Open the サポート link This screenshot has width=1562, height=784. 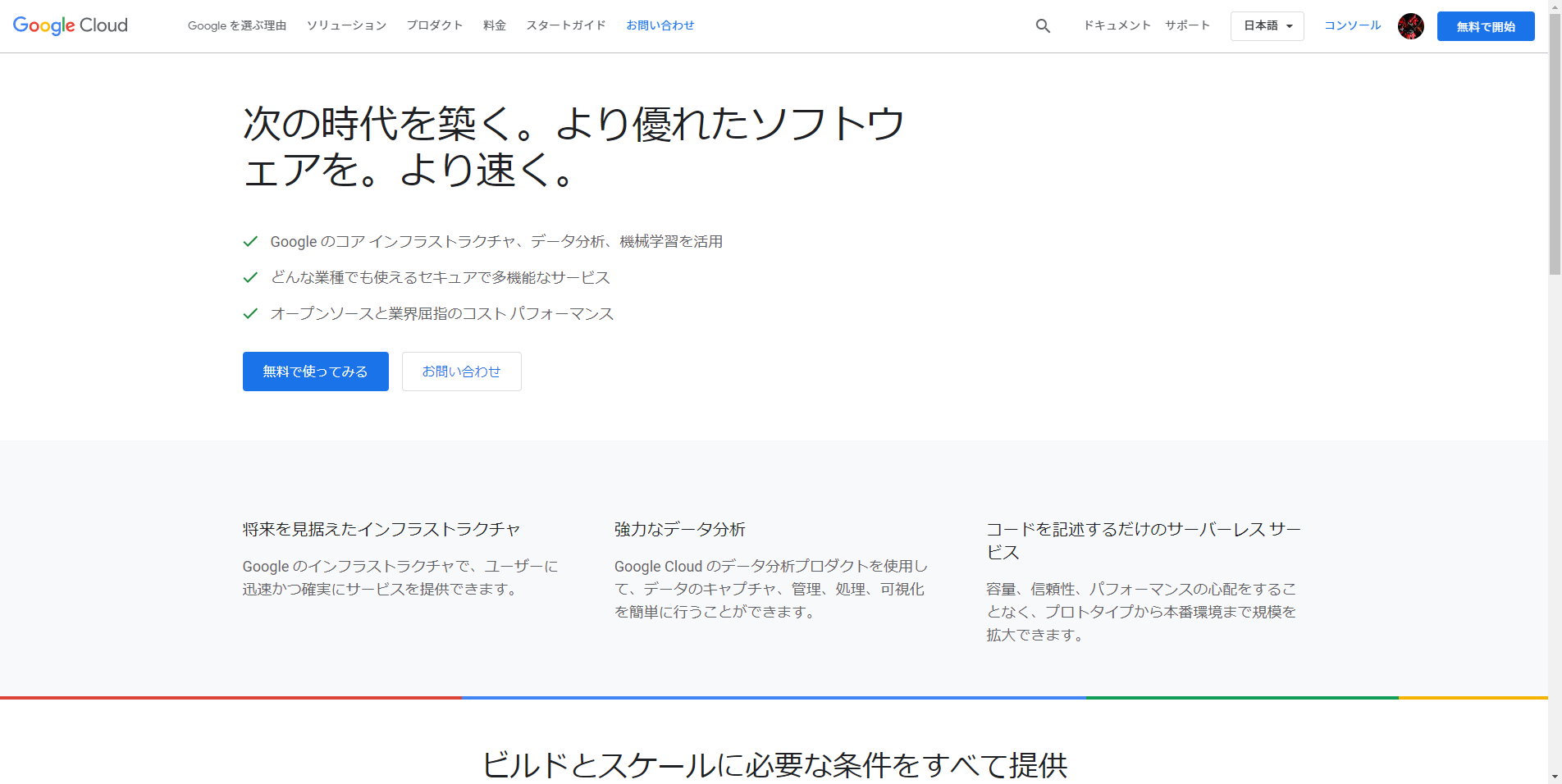pyautogui.click(x=1187, y=25)
